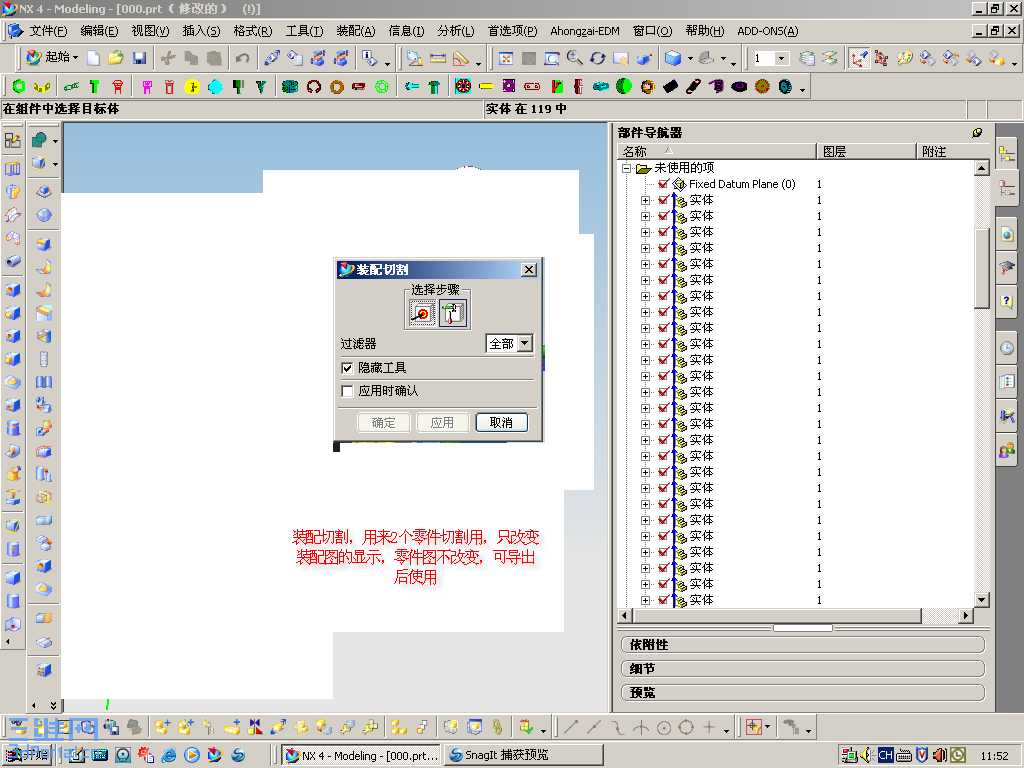Open the 装配(A) menu
The width and height of the screenshot is (1024, 768).
pos(356,31)
